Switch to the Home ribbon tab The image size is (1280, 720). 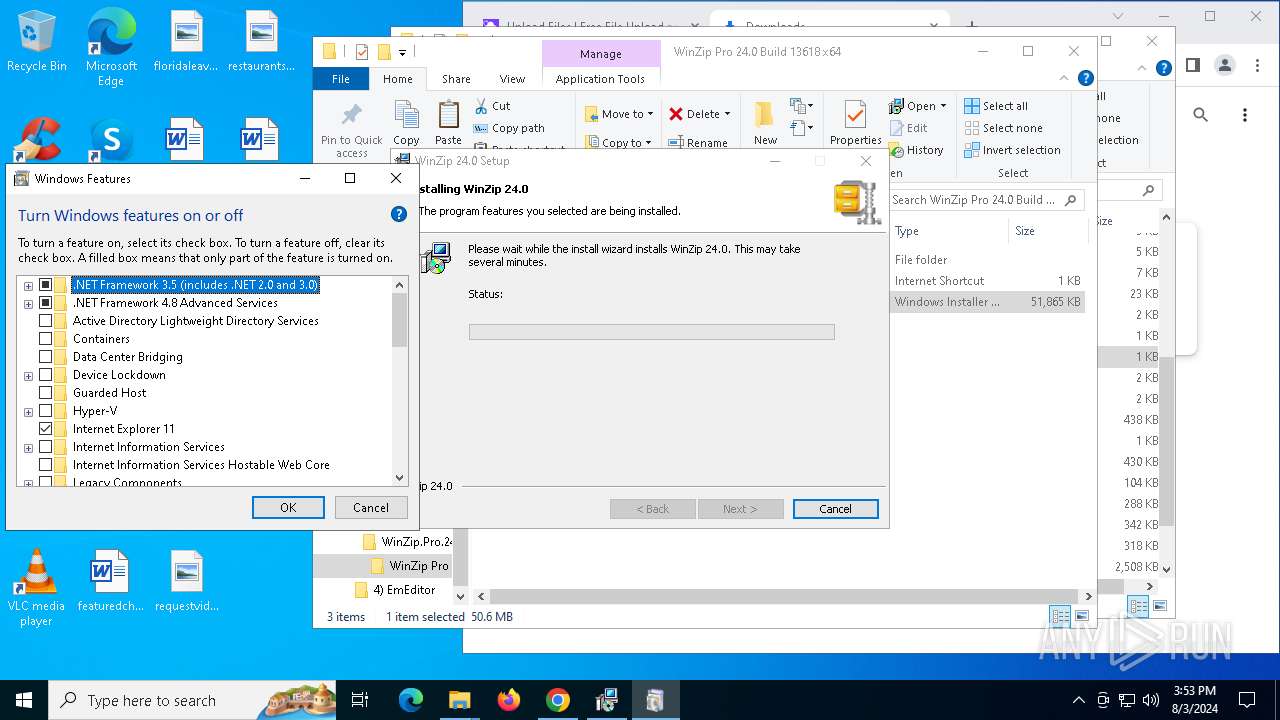(x=397, y=79)
